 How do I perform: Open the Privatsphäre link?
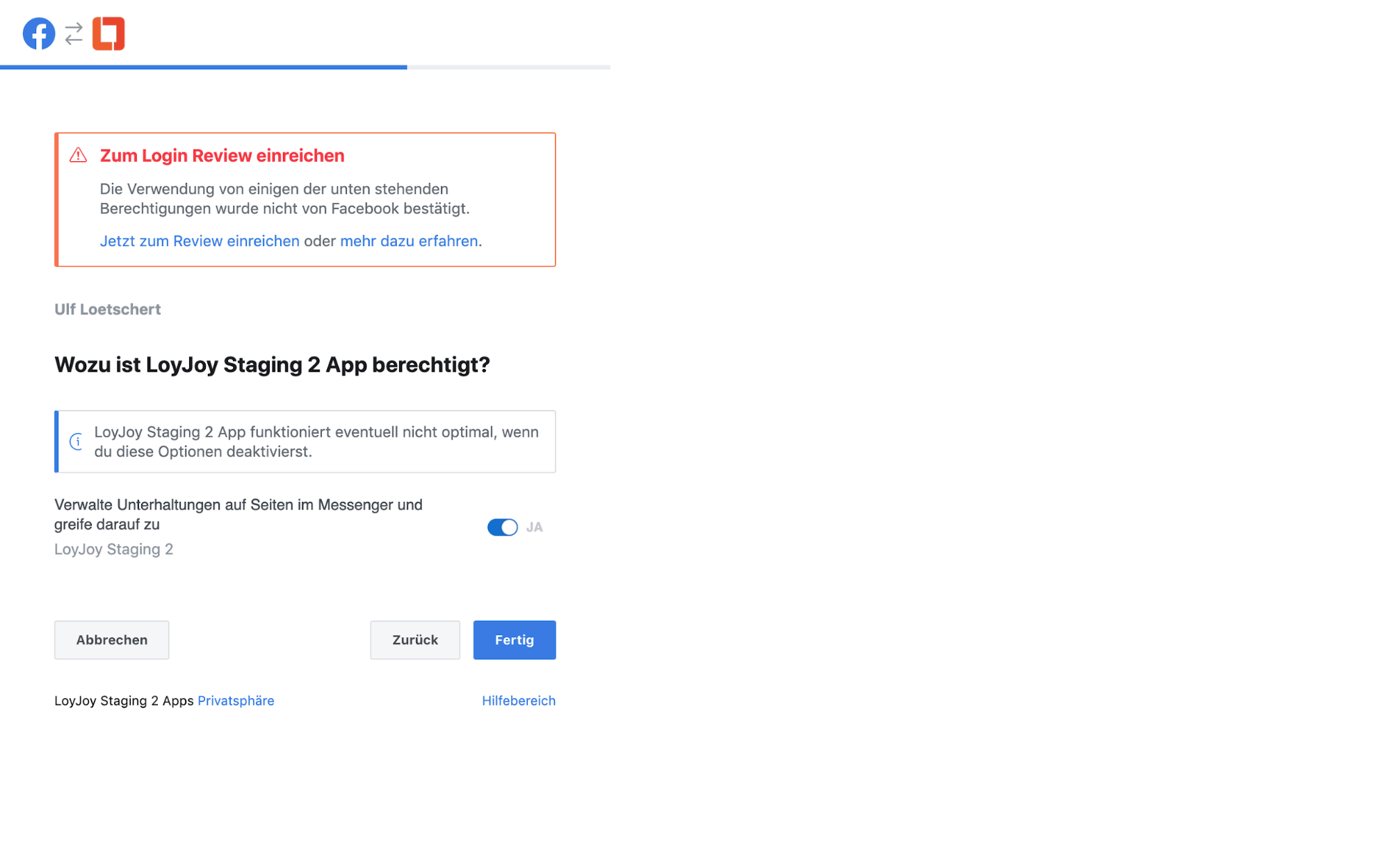(236, 701)
